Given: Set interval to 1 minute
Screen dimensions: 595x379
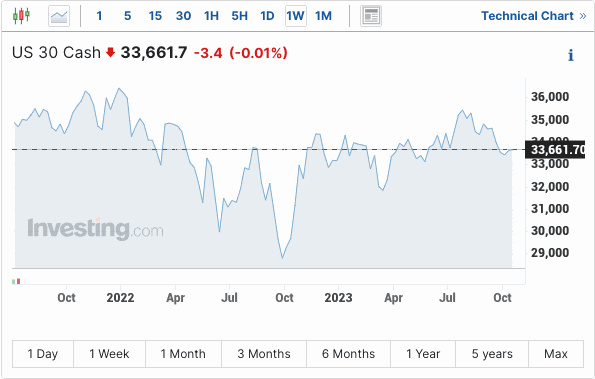Looking at the screenshot, I should pyautogui.click(x=99, y=16).
